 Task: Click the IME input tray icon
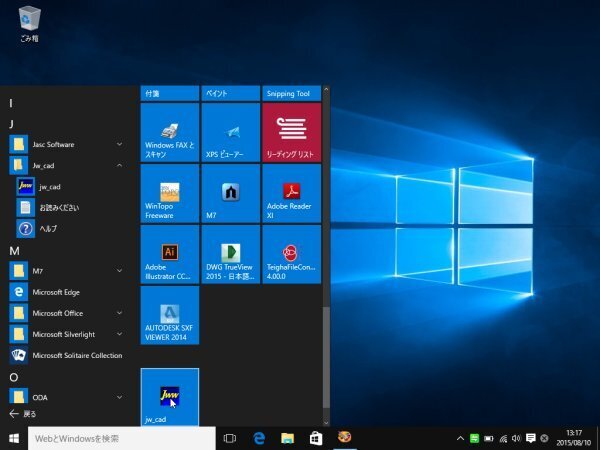tap(545, 439)
